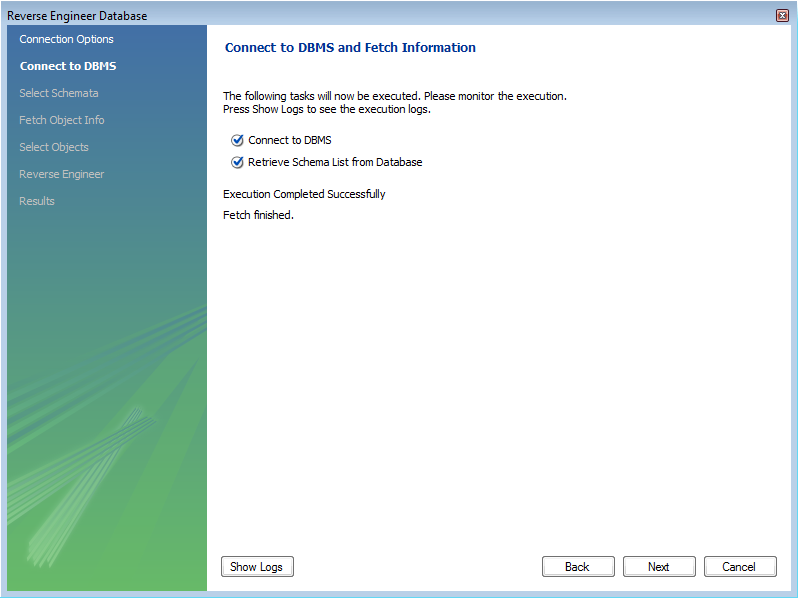Image resolution: width=798 pixels, height=598 pixels.
Task: Select Results step in sidebar
Action: [x=37, y=201]
